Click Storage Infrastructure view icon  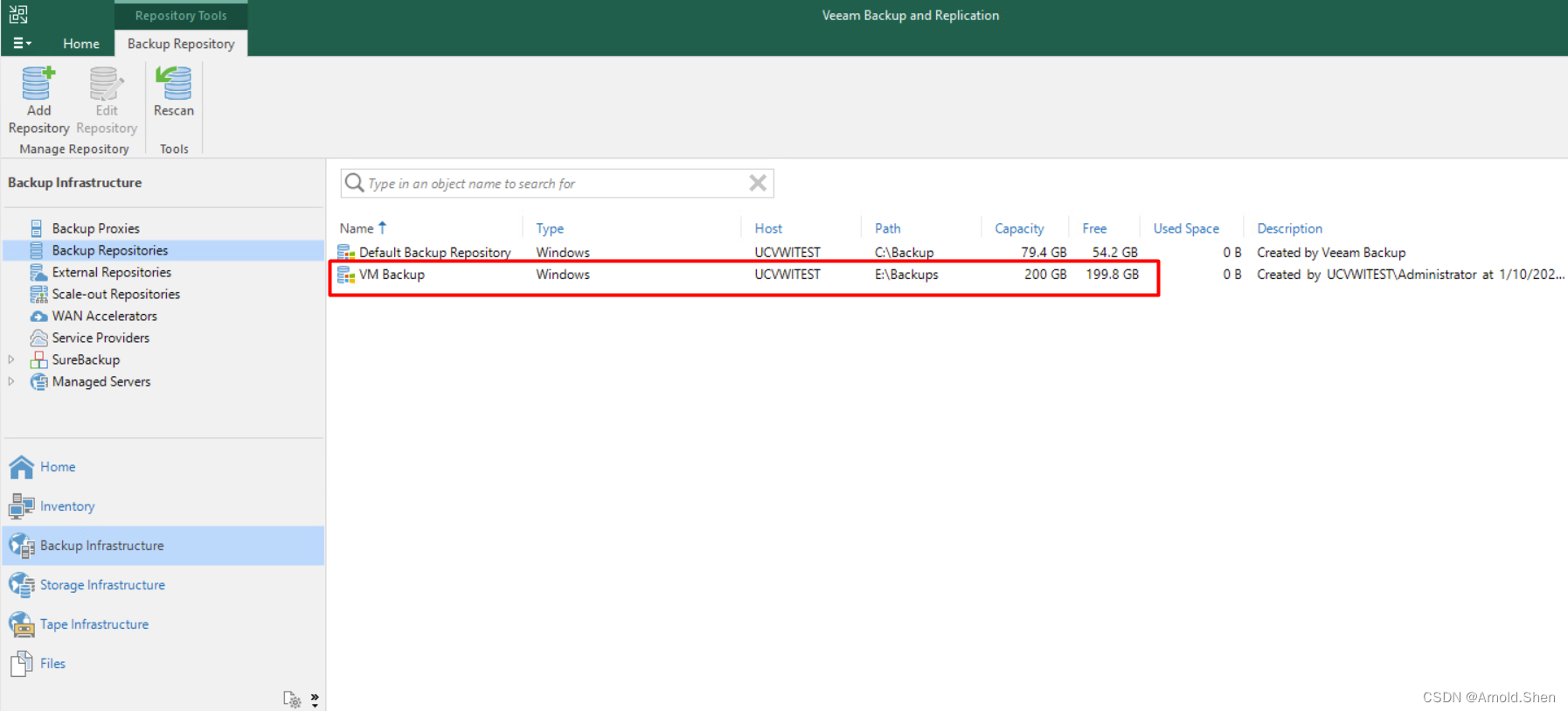click(22, 584)
